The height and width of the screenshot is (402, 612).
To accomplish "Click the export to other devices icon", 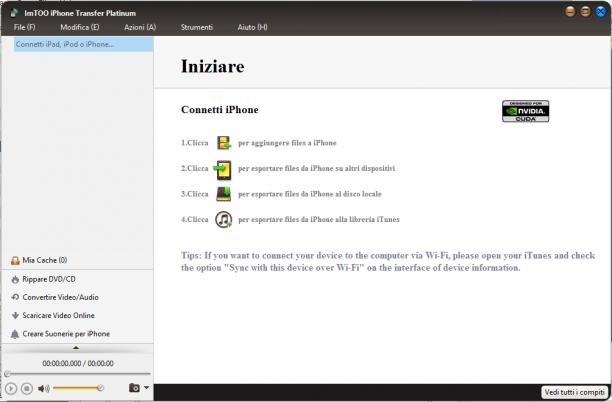I will (x=223, y=170).
